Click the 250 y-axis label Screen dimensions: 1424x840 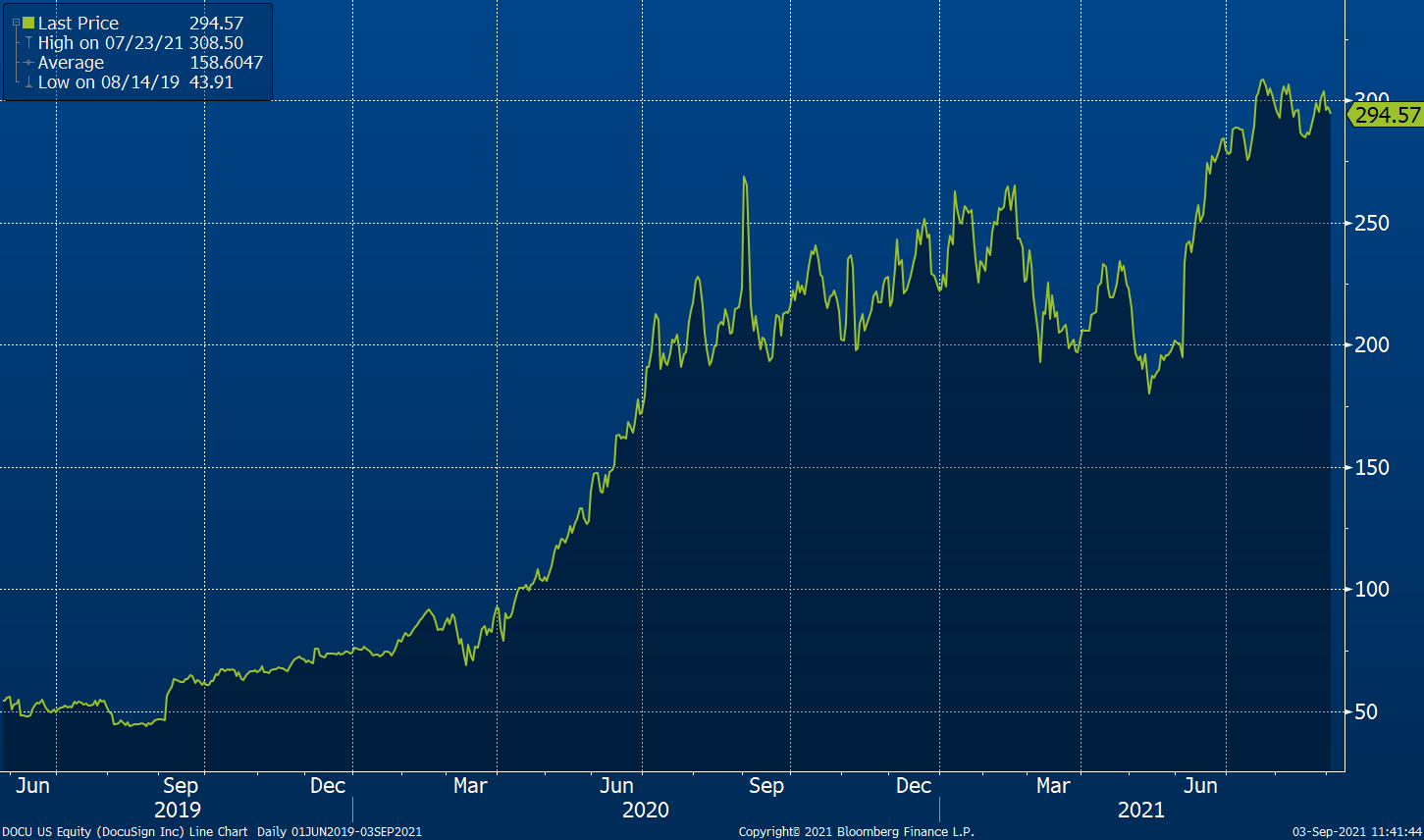(1374, 223)
